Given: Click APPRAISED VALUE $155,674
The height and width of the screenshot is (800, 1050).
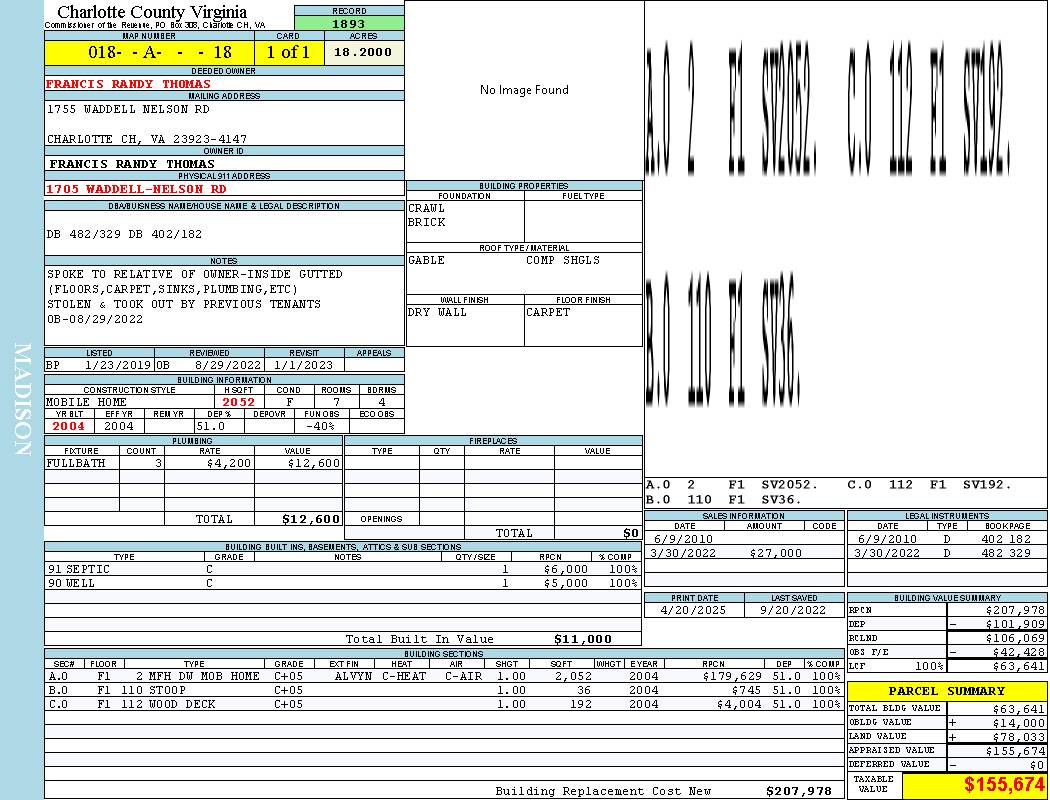Looking at the screenshot, I should coord(1015,751).
